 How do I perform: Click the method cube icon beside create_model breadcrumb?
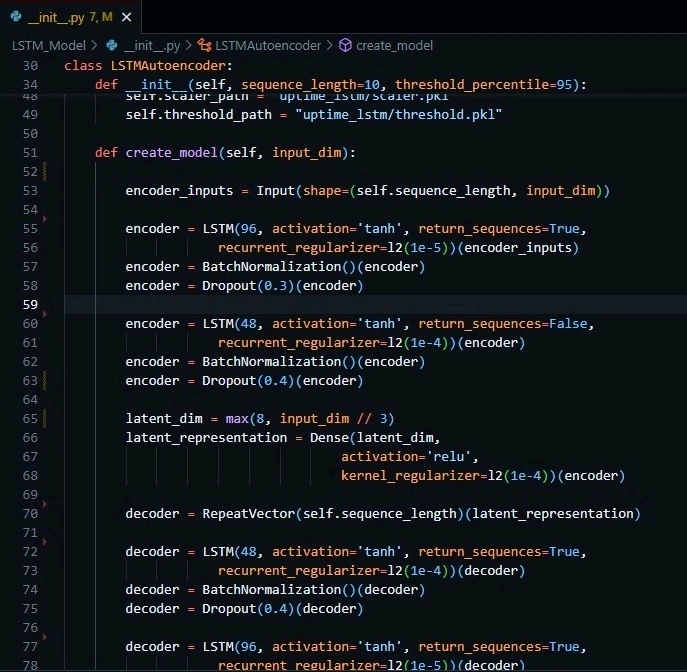[x=345, y=45]
